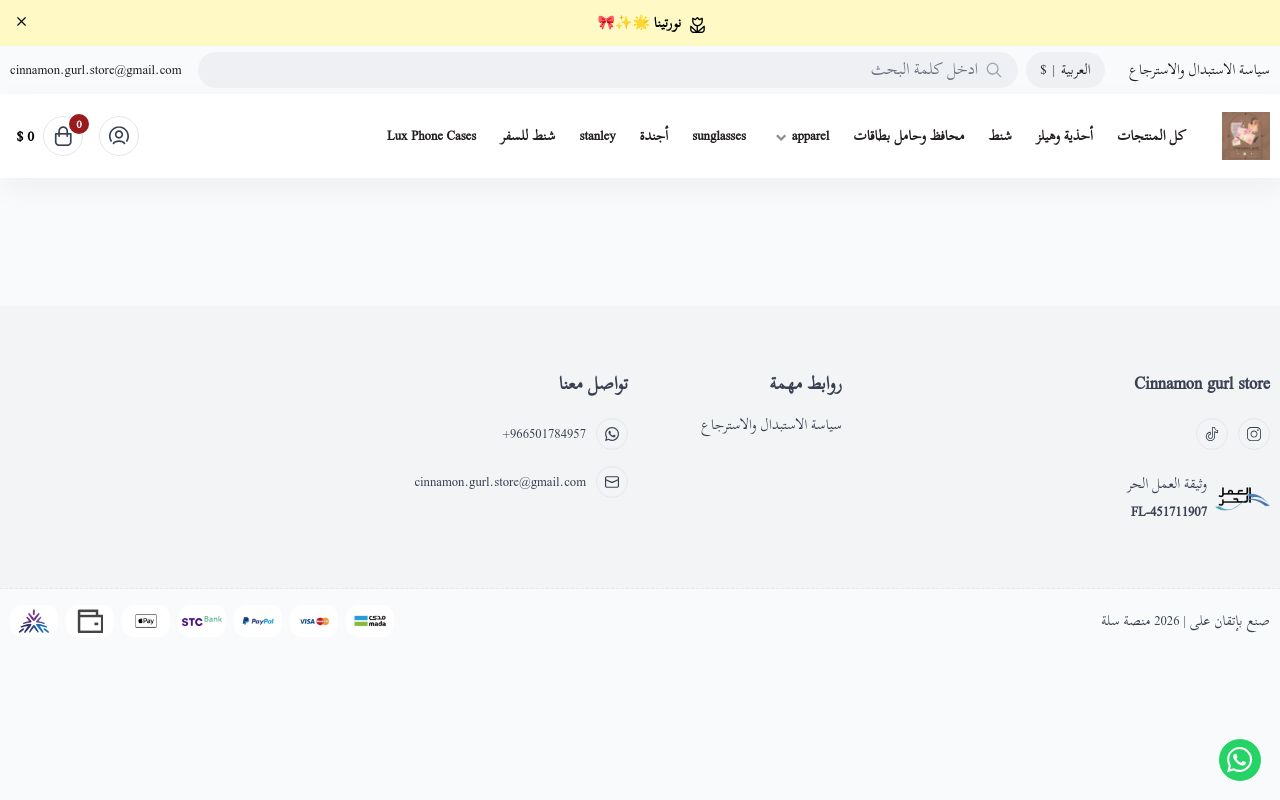Viewport: 1280px width, 800px height.
Task: Click the freelance document number FL-451711907
Action: tap(1169, 512)
